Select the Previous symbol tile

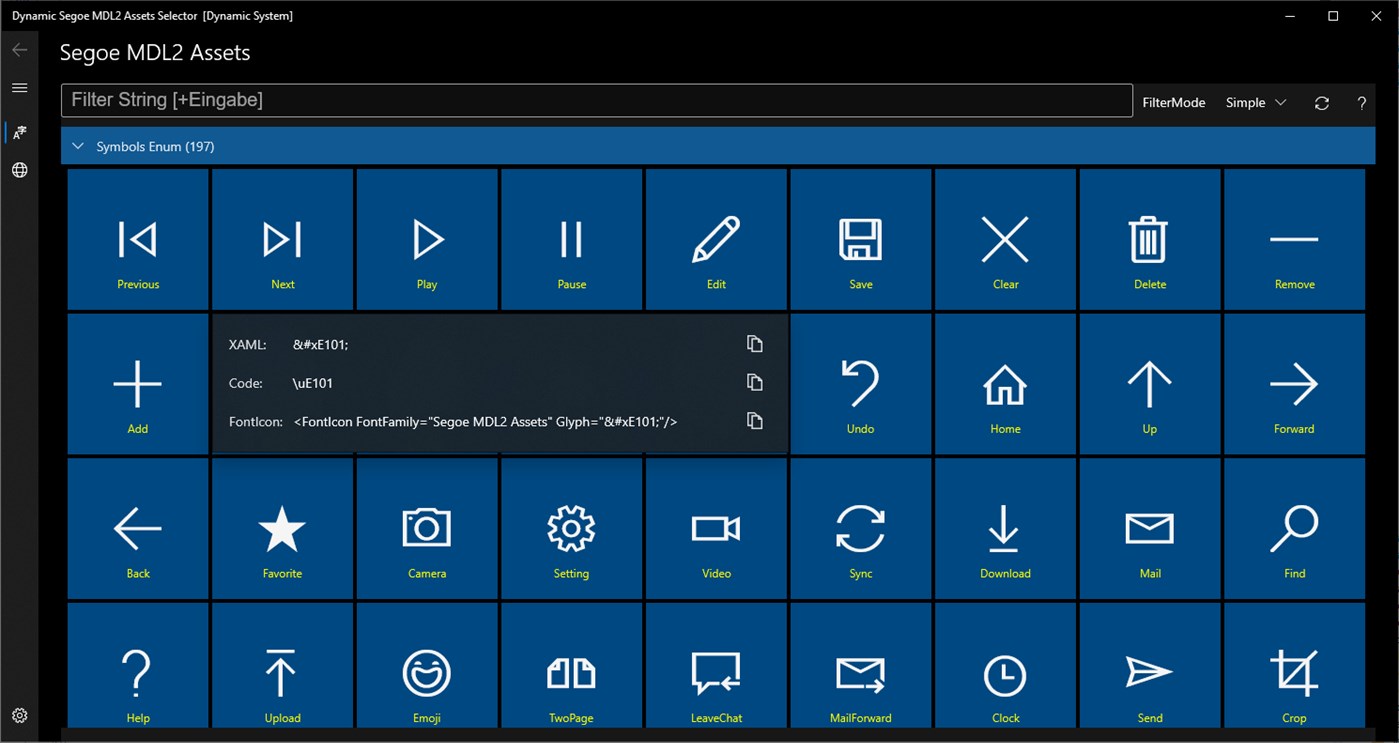[138, 239]
